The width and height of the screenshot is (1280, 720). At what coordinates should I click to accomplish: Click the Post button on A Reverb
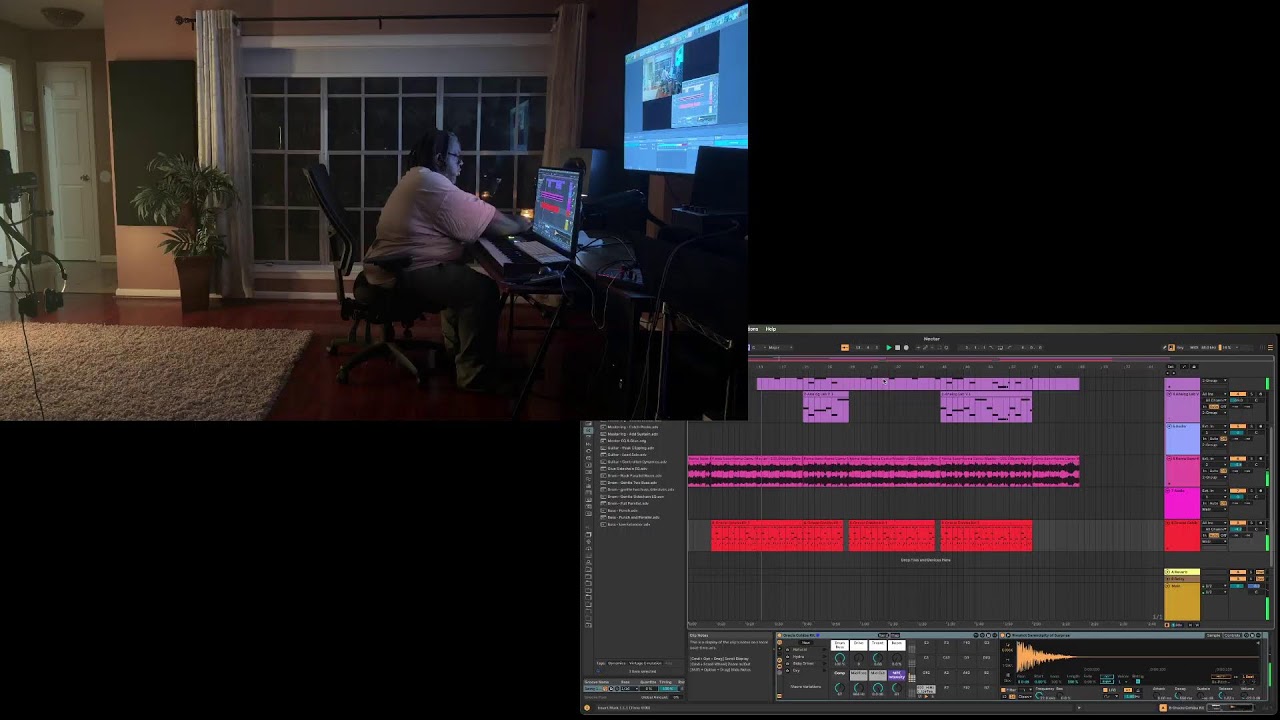pos(1260,572)
